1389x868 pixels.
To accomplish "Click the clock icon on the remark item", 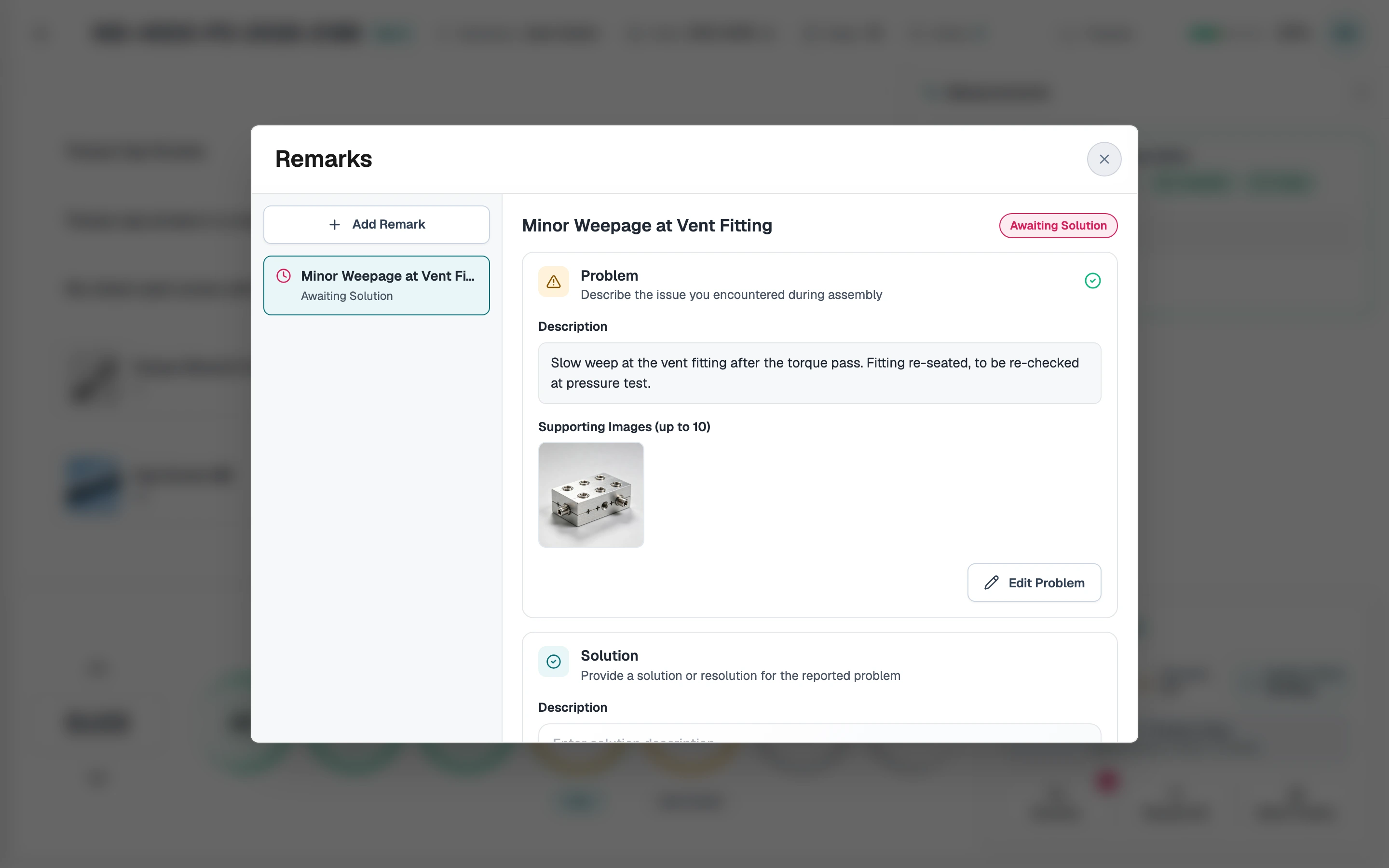I will click(284, 276).
